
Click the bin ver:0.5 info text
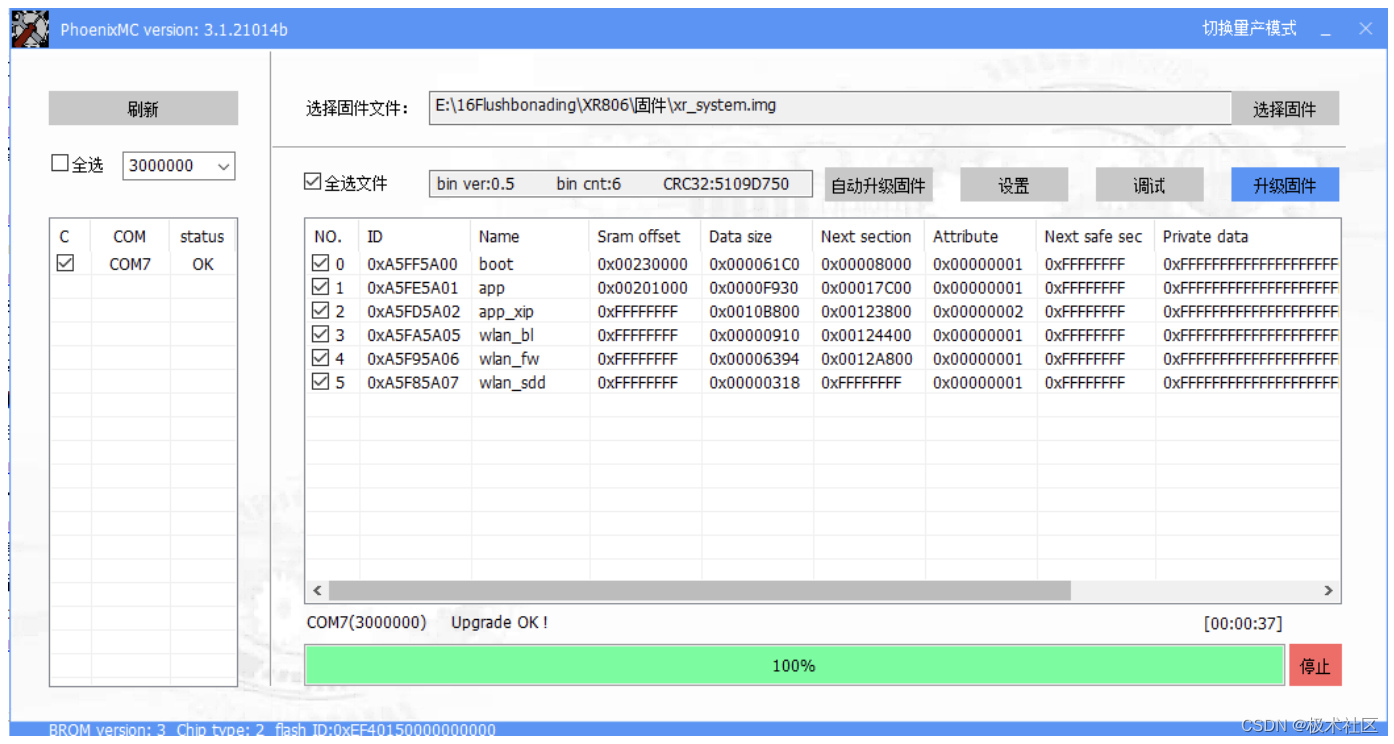(x=476, y=184)
